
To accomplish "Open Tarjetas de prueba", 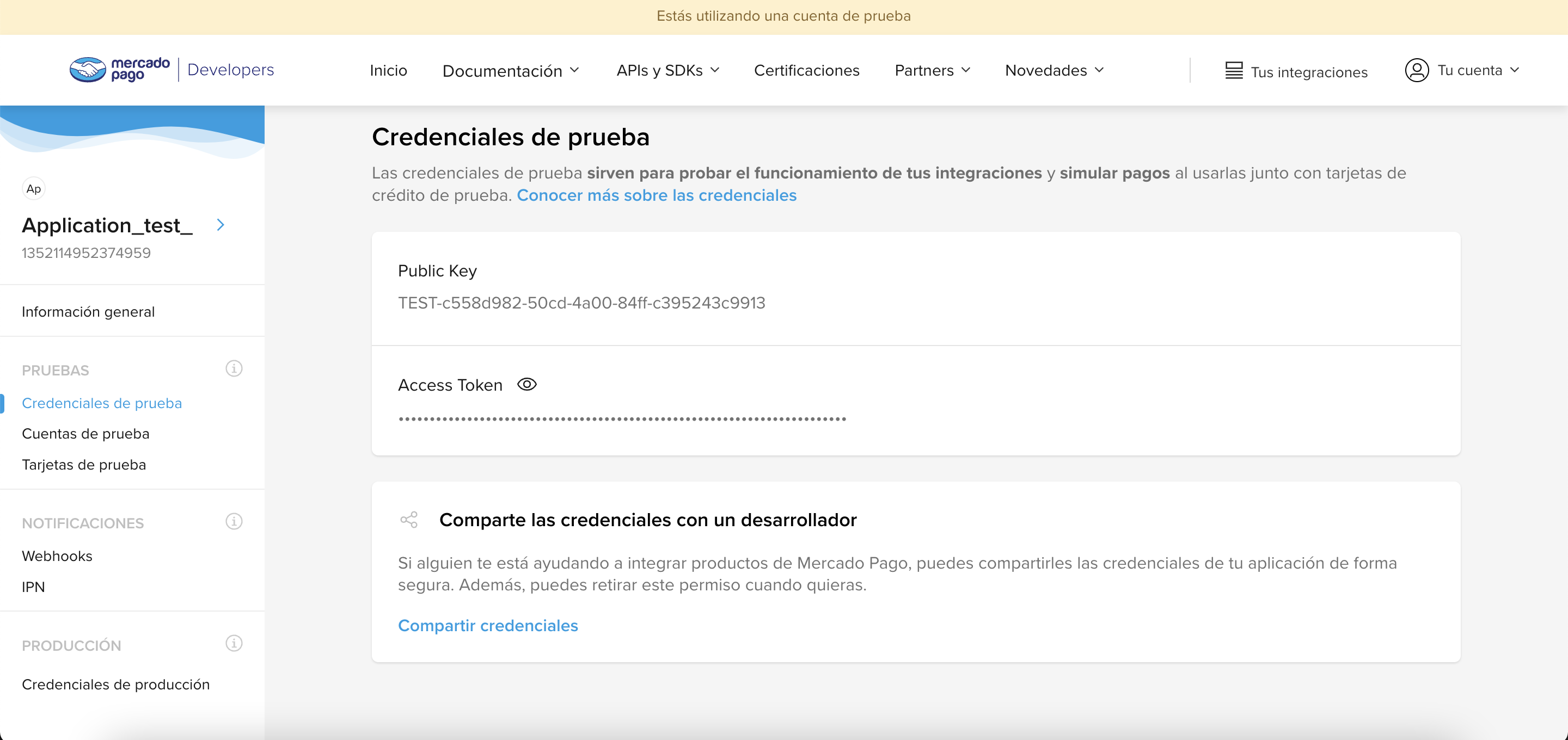I will click(x=84, y=464).
